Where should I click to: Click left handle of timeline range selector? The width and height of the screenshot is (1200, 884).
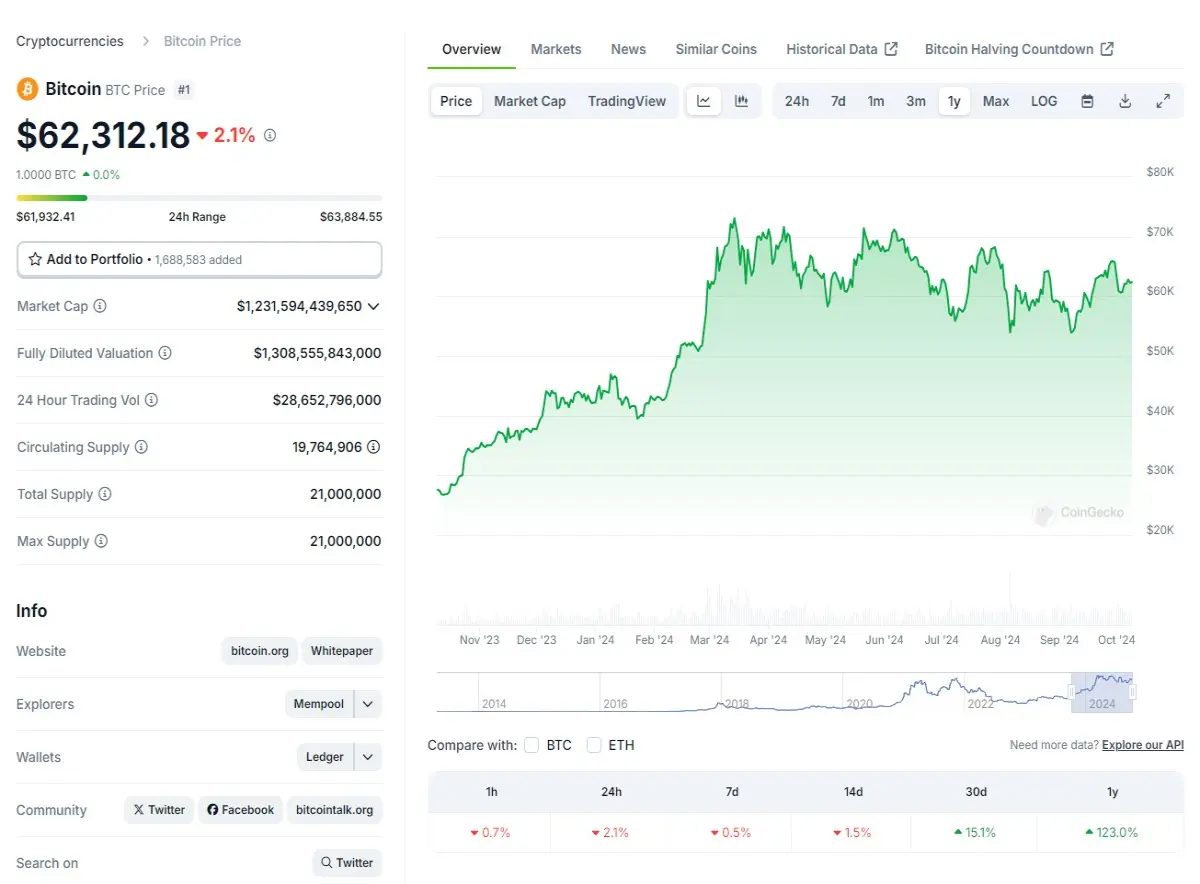tap(1072, 692)
